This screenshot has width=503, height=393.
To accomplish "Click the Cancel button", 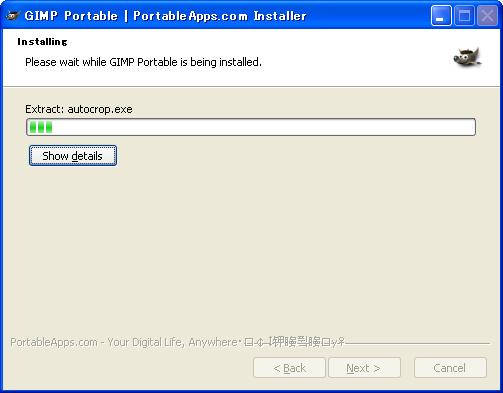I will (450, 368).
